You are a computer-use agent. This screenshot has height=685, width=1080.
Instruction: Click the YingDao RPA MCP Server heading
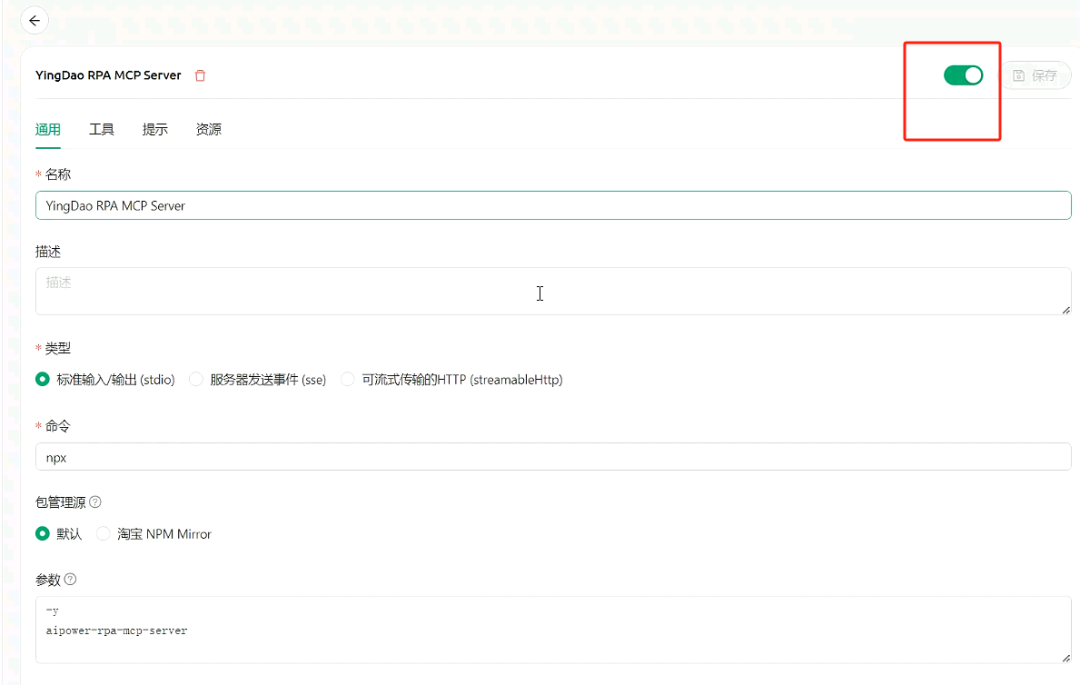[x=108, y=75]
